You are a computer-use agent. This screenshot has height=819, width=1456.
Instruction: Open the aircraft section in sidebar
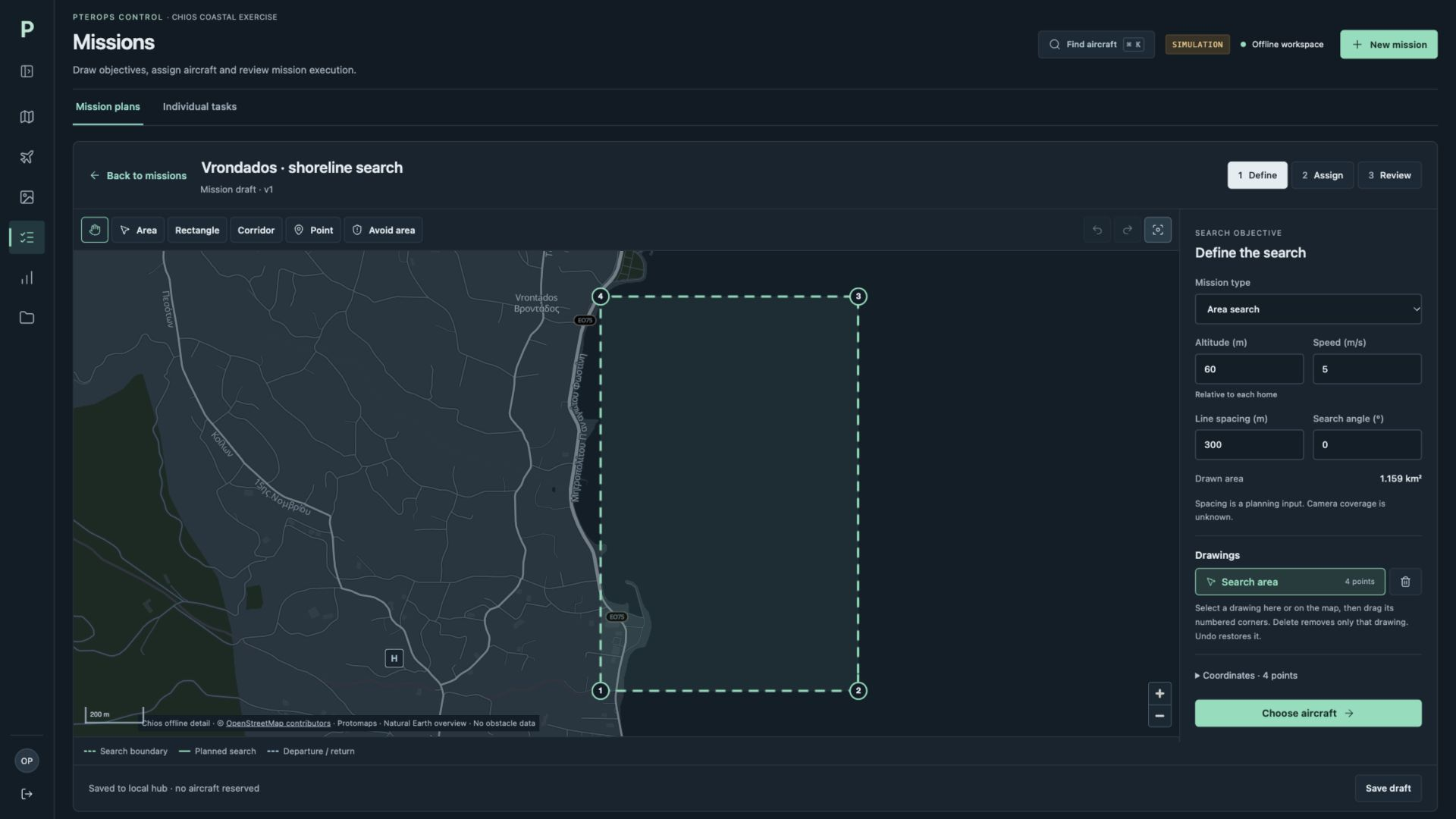coord(27,157)
